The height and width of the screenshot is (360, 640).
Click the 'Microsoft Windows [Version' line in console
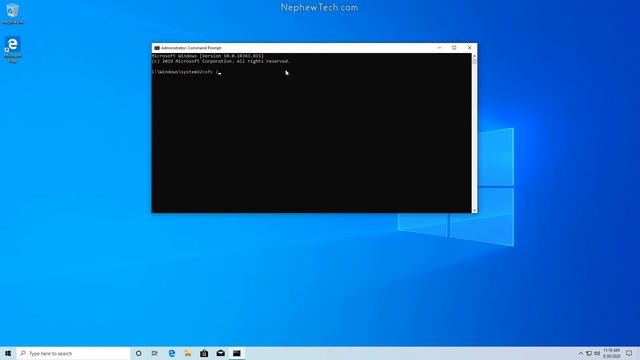click(x=208, y=56)
